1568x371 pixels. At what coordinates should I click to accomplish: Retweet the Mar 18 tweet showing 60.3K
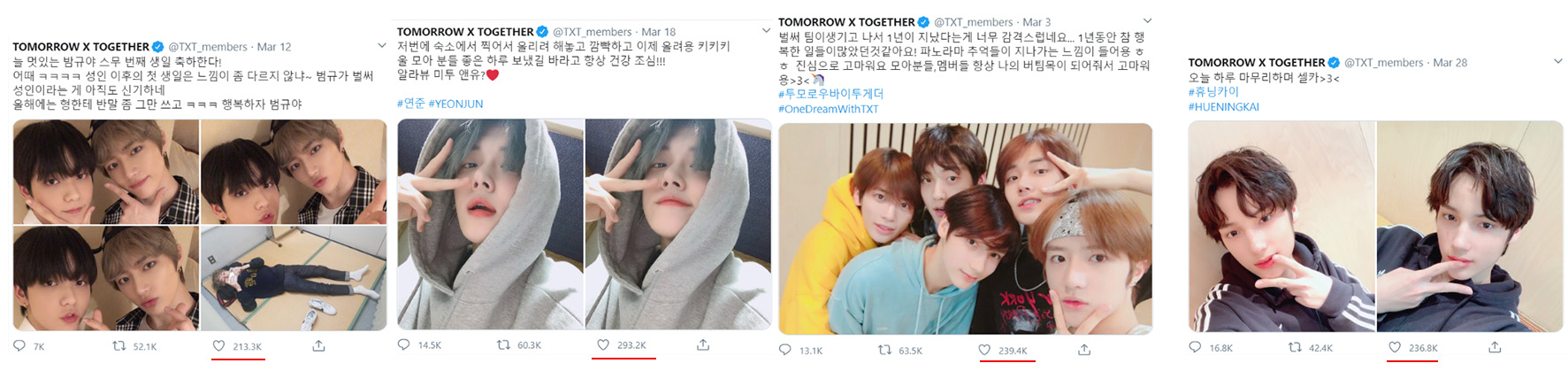tap(503, 344)
